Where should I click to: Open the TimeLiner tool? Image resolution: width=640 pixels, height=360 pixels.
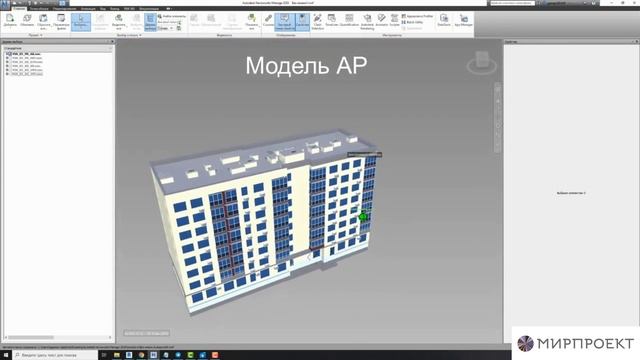[331, 21]
